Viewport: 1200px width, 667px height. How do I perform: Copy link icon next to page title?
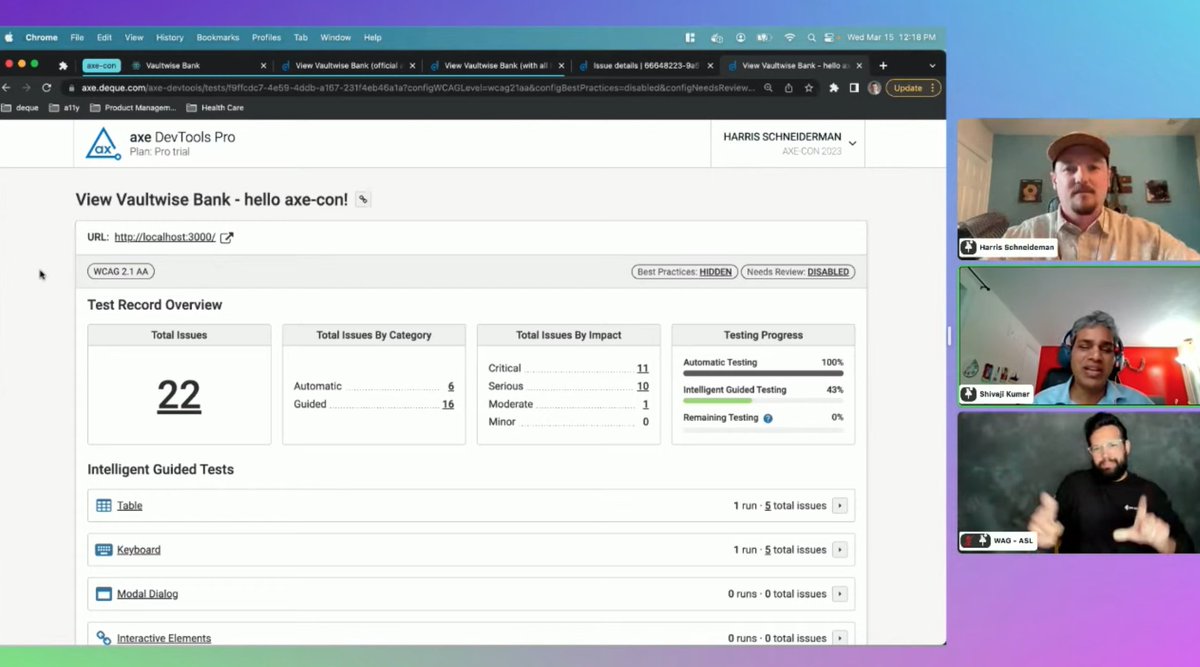point(363,200)
